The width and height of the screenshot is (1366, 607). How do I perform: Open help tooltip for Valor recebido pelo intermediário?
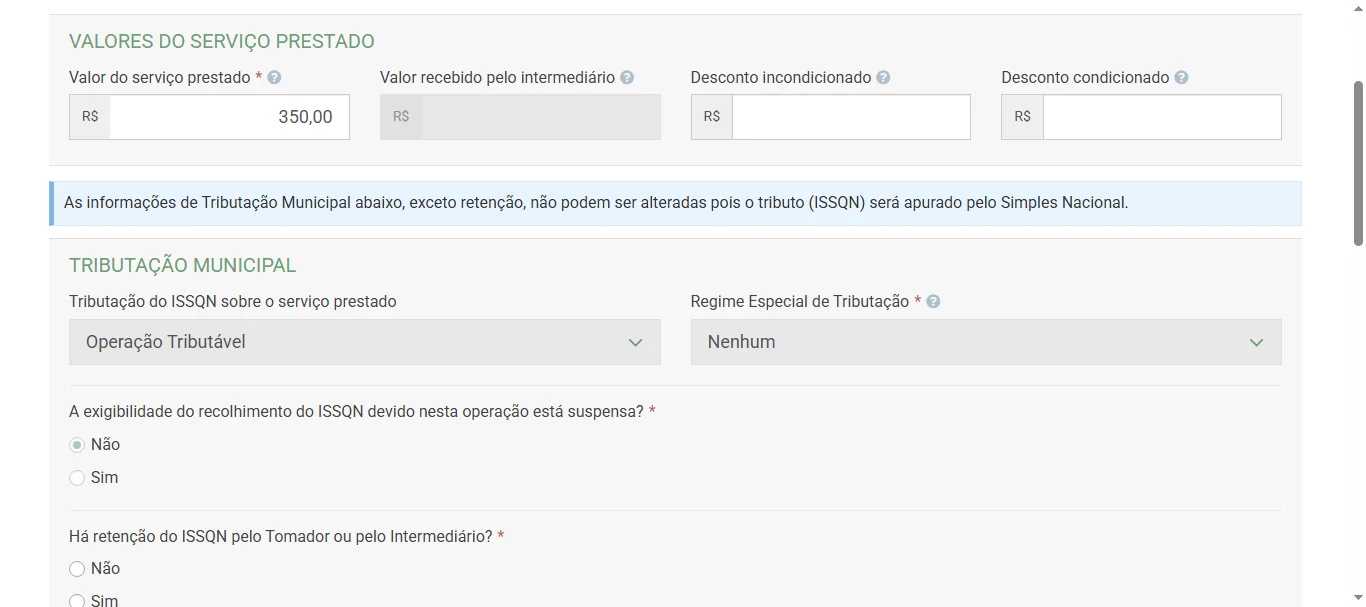[625, 76]
